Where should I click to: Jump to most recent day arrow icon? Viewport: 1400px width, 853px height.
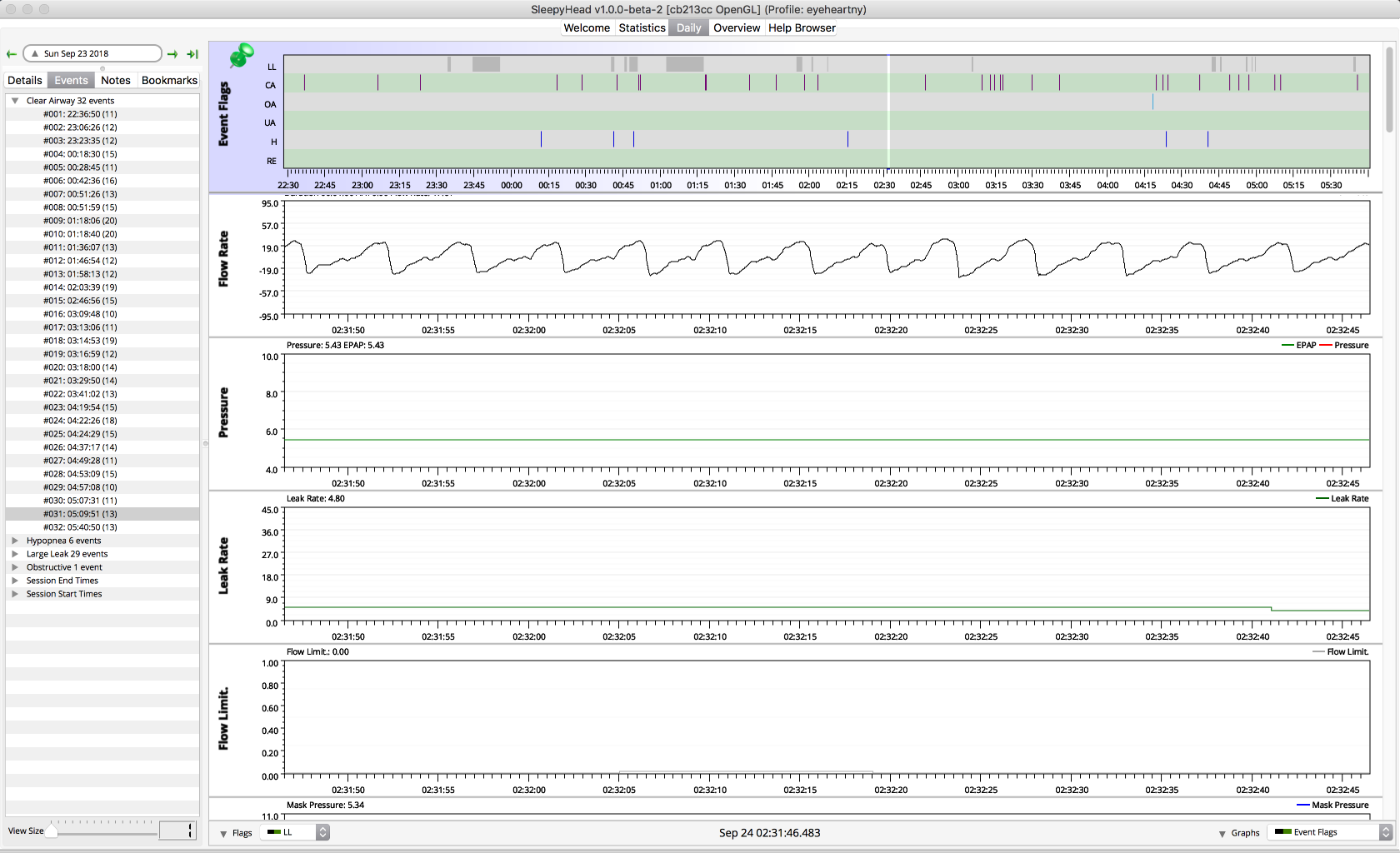coord(192,54)
